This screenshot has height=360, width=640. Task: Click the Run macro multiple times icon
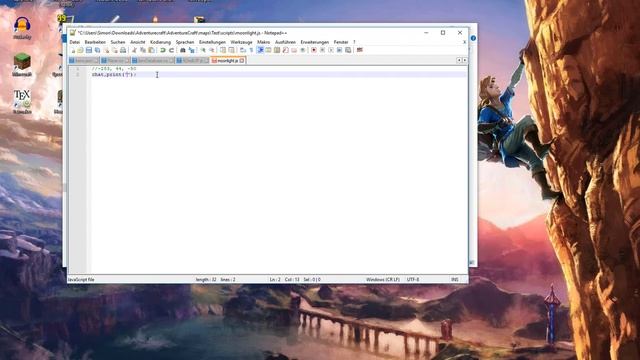click(x=339, y=50)
